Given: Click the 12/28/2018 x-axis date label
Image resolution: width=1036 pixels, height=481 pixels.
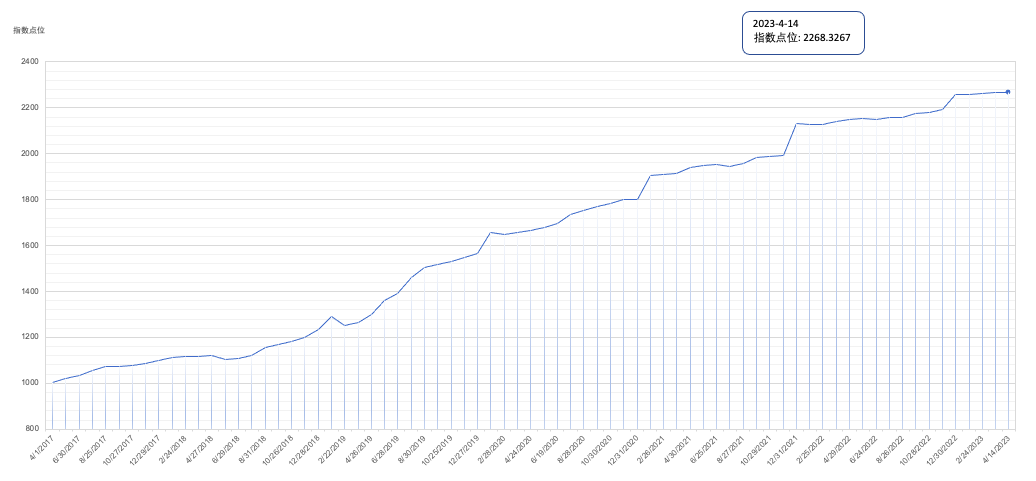Looking at the screenshot, I should (305, 449).
